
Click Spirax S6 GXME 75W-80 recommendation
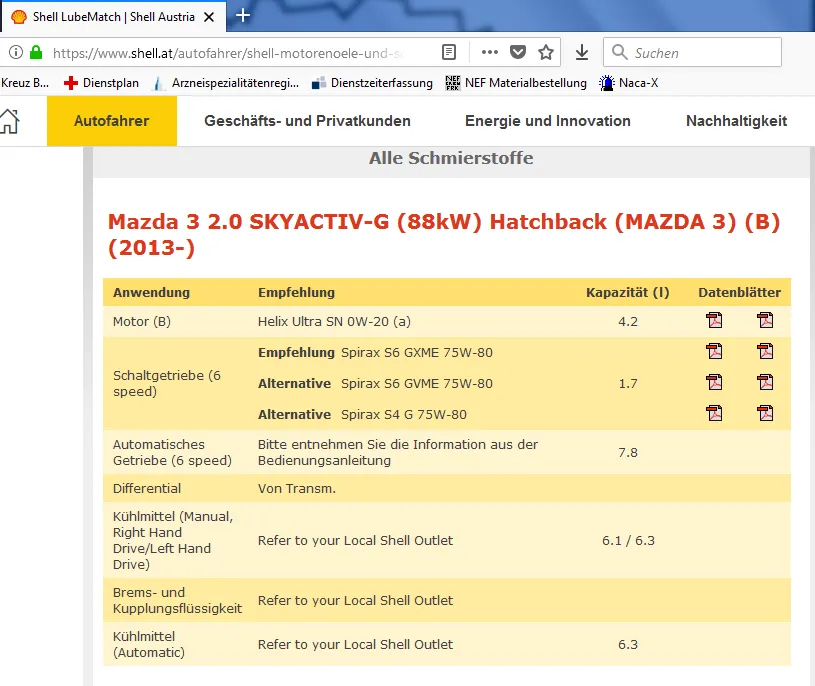click(x=417, y=353)
